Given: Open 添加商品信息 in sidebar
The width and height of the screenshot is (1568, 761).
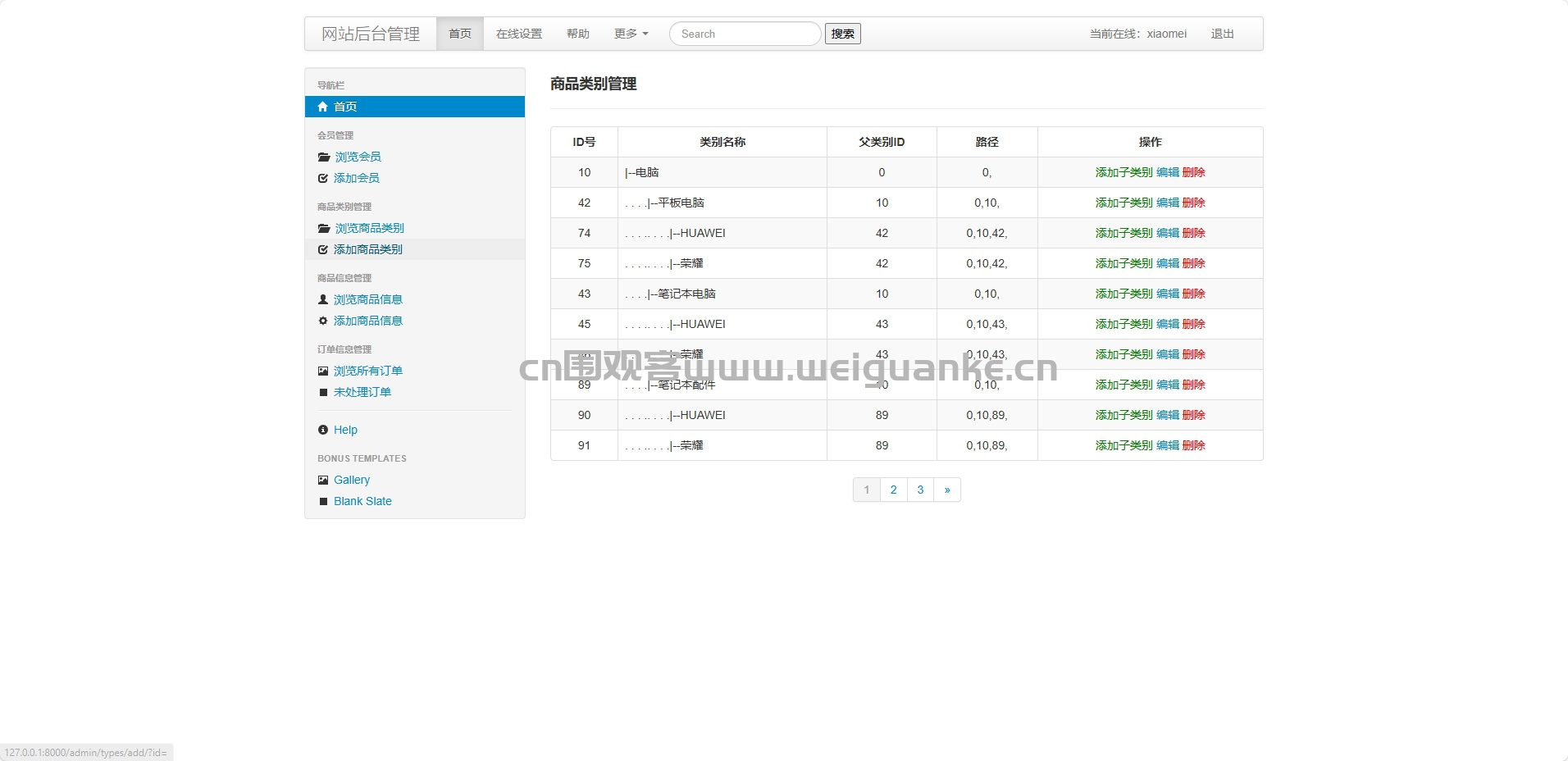Looking at the screenshot, I should pyautogui.click(x=368, y=321).
